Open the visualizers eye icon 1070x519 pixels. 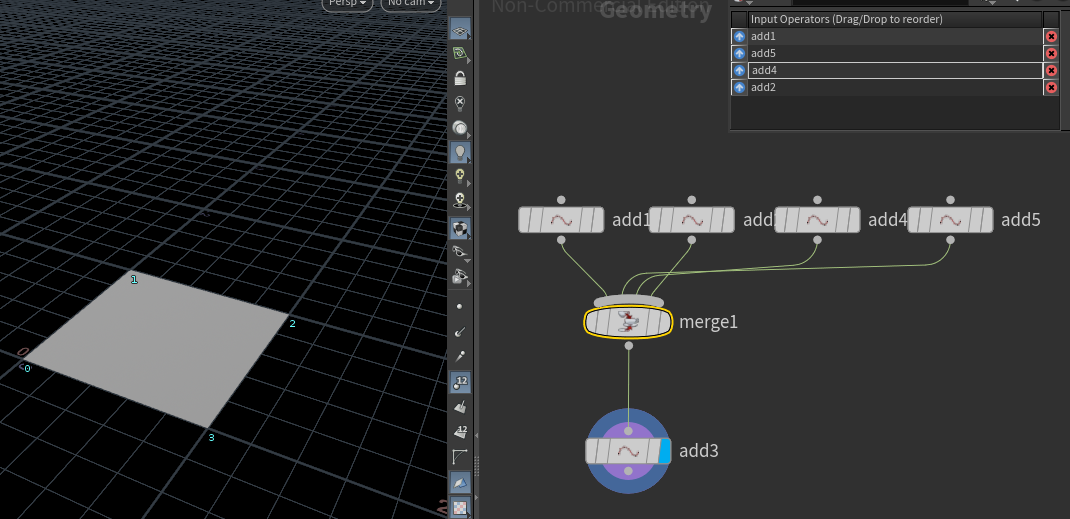coord(460,253)
